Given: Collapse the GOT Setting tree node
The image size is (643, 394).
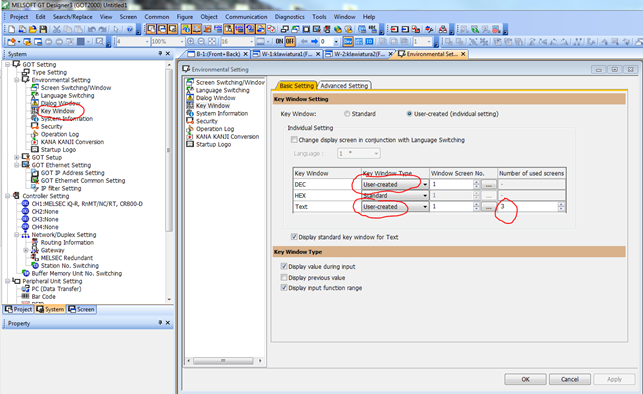Looking at the screenshot, I should (x=7, y=65).
